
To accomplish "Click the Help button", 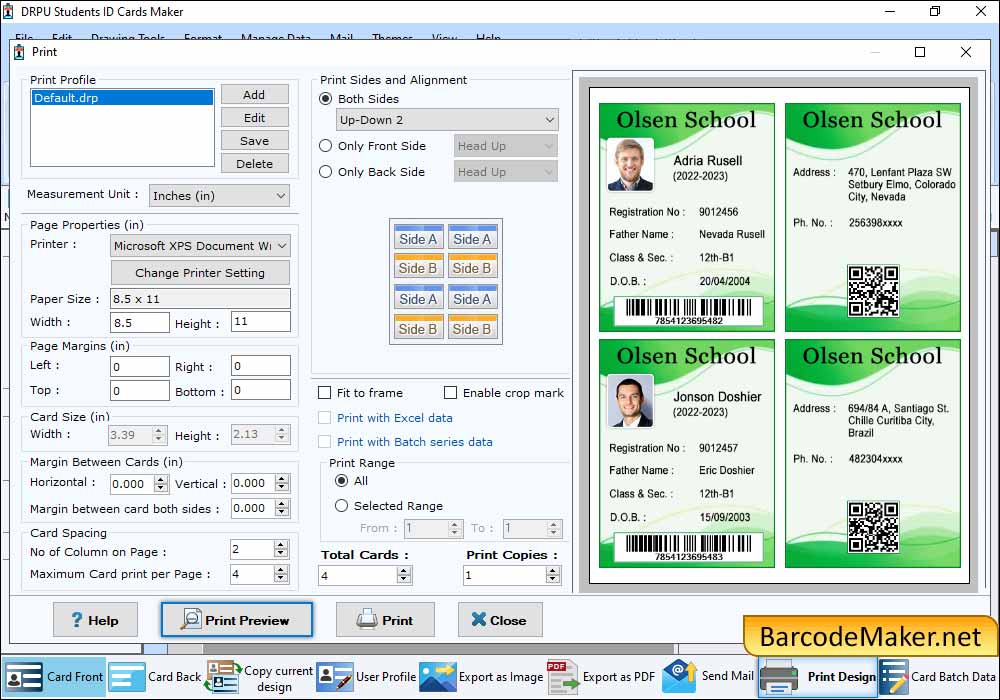I will tap(95, 620).
